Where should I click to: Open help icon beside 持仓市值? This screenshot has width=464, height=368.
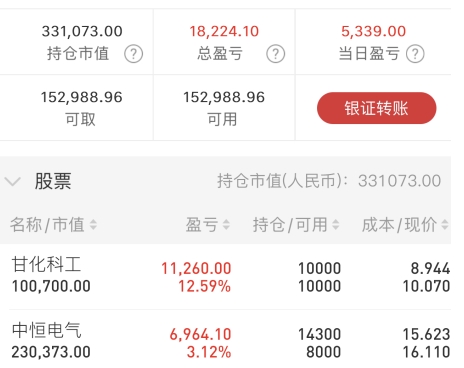(x=134, y=54)
